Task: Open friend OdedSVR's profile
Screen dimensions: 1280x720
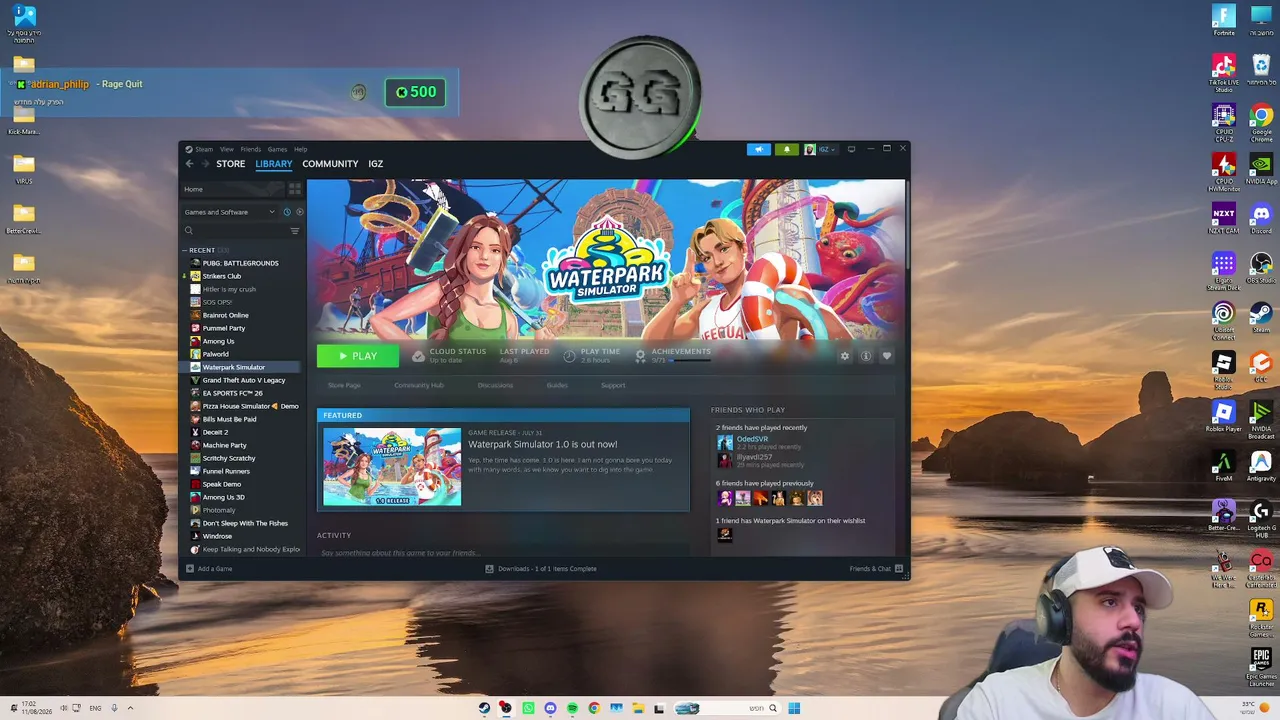Action: tap(752, 439)
